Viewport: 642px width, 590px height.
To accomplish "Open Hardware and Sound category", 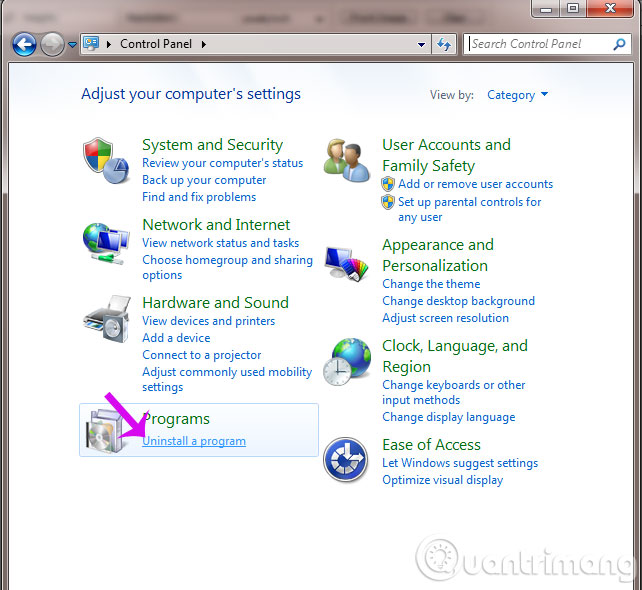I will coord(215,303).
